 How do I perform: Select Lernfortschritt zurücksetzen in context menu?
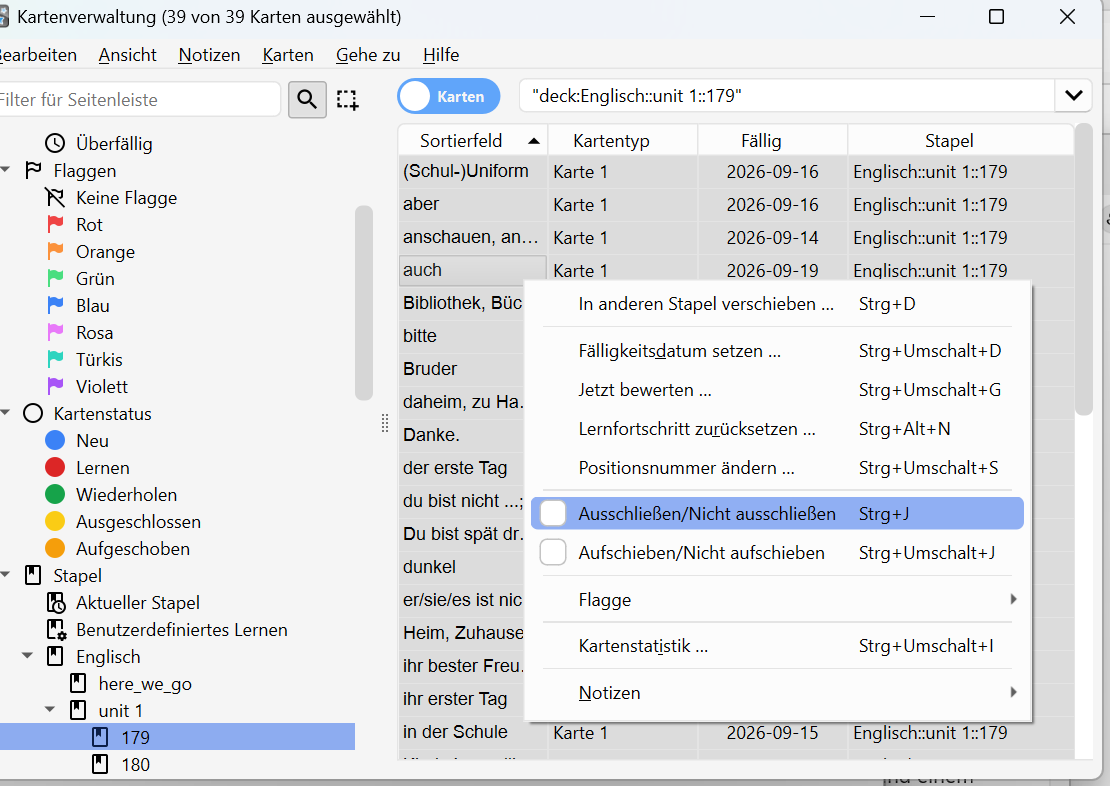(777, 429)
